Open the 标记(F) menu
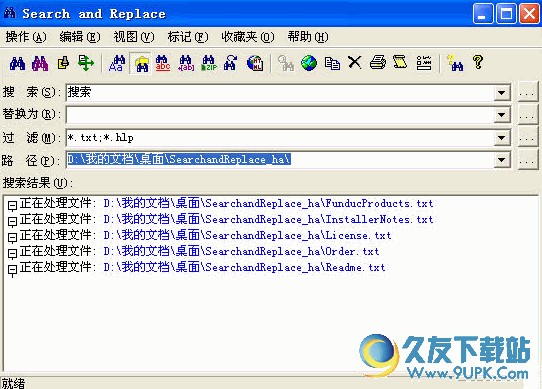Screen dimensions: 542x389 (x=188, y=37)
